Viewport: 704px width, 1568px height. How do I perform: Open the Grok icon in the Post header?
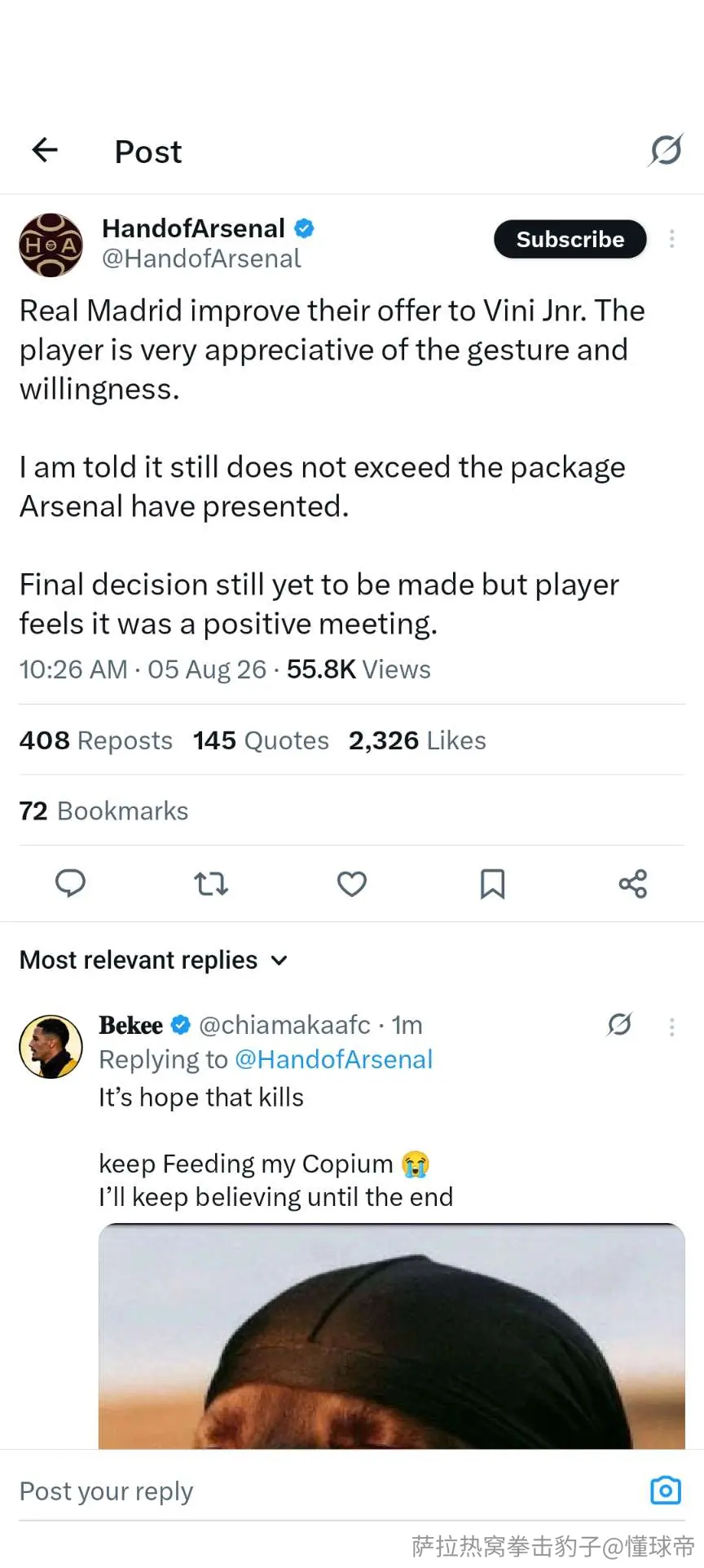(666, 150)
